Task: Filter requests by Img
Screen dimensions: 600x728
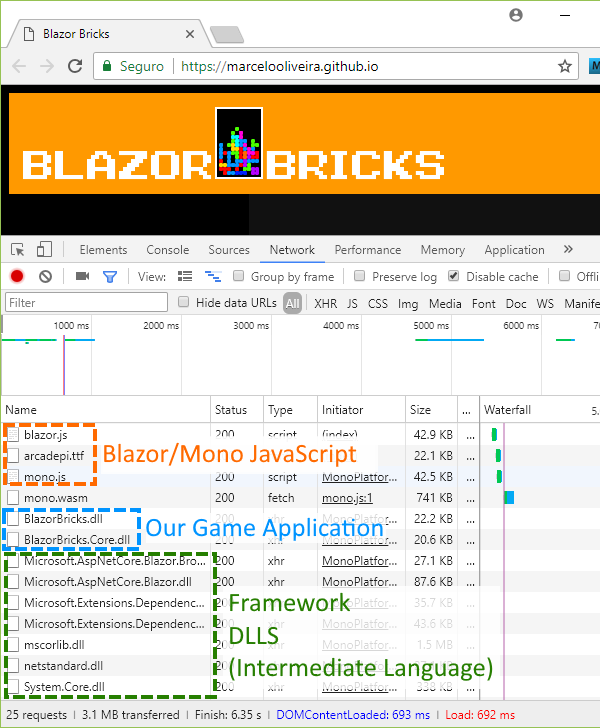Action: tap(408, 304)
